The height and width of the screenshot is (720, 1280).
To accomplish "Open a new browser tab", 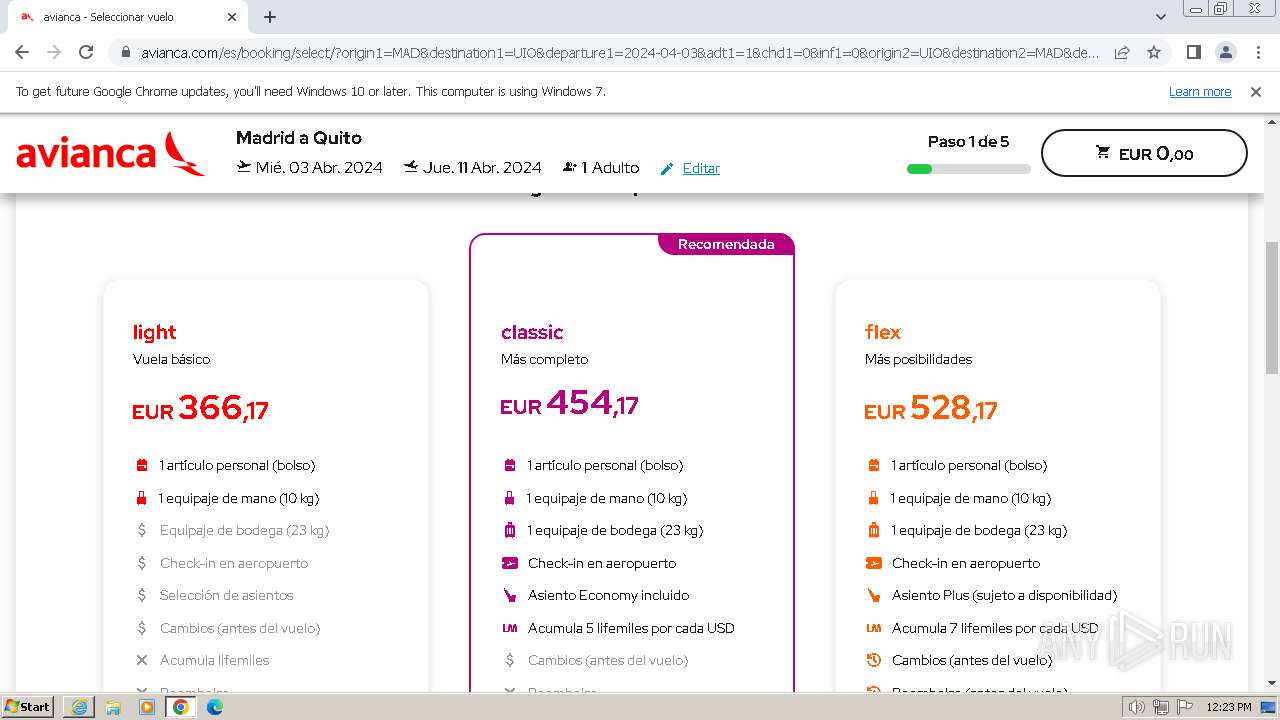I will point(270,17).
